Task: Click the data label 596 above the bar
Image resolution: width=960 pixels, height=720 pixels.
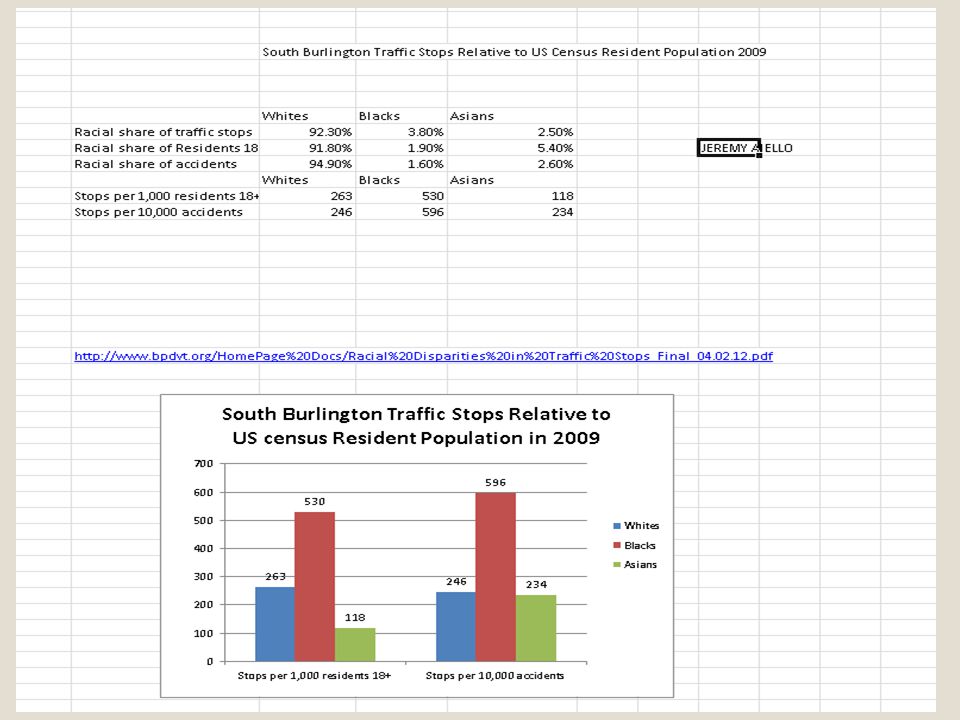Action: (x=495, y=482)
